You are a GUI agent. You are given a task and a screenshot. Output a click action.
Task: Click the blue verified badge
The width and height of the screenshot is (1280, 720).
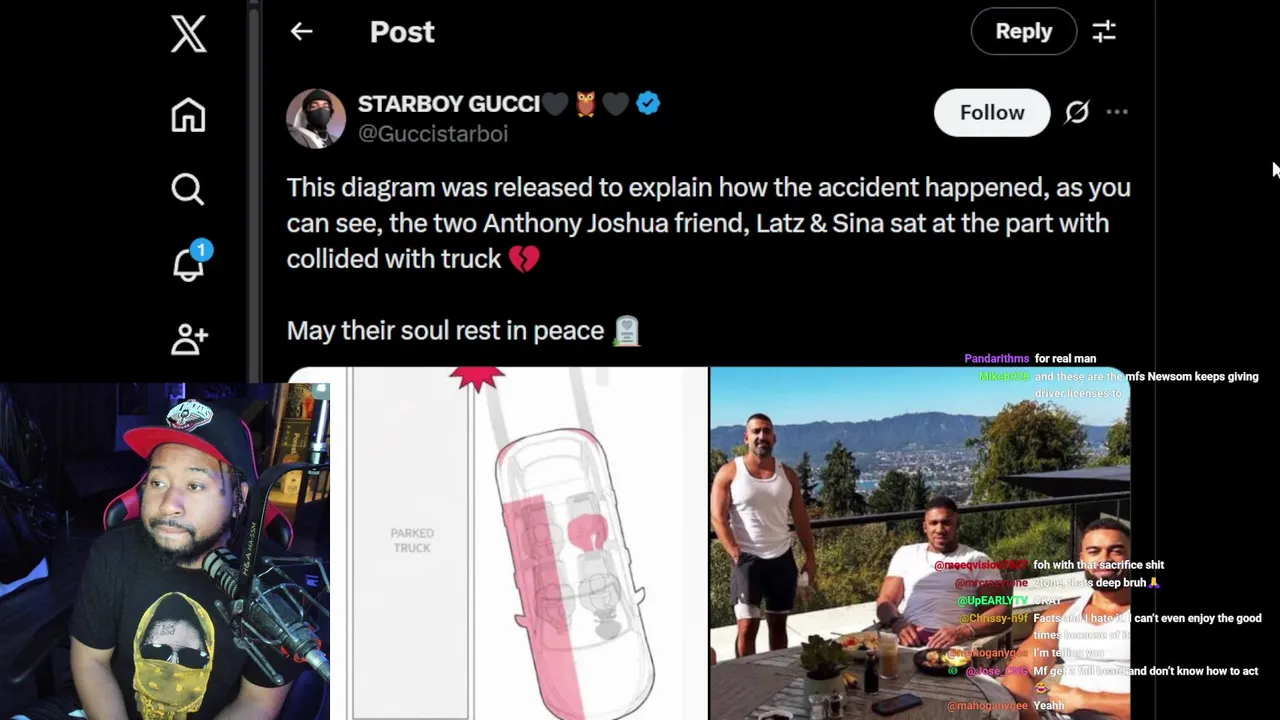click(648, 103)
